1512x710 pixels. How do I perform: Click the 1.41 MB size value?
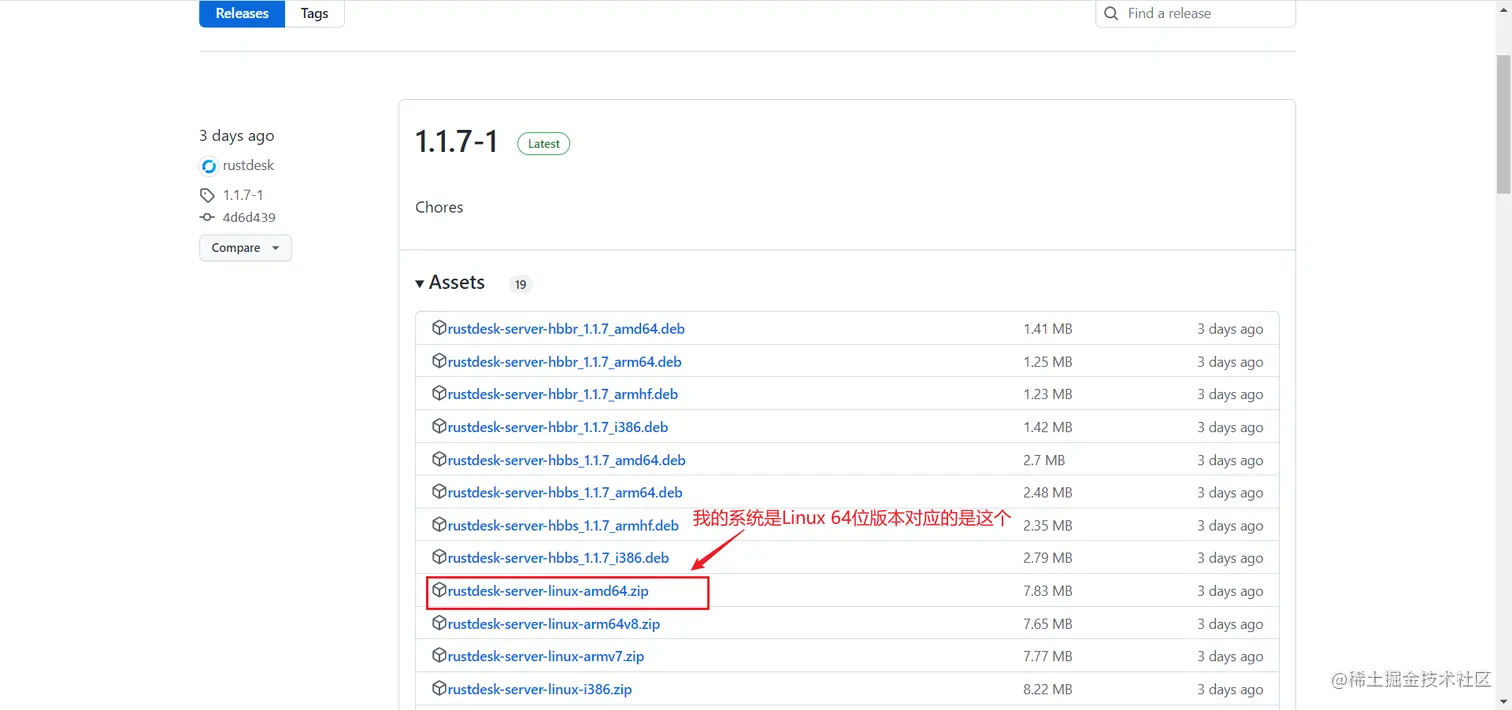tap(1048, 329)
